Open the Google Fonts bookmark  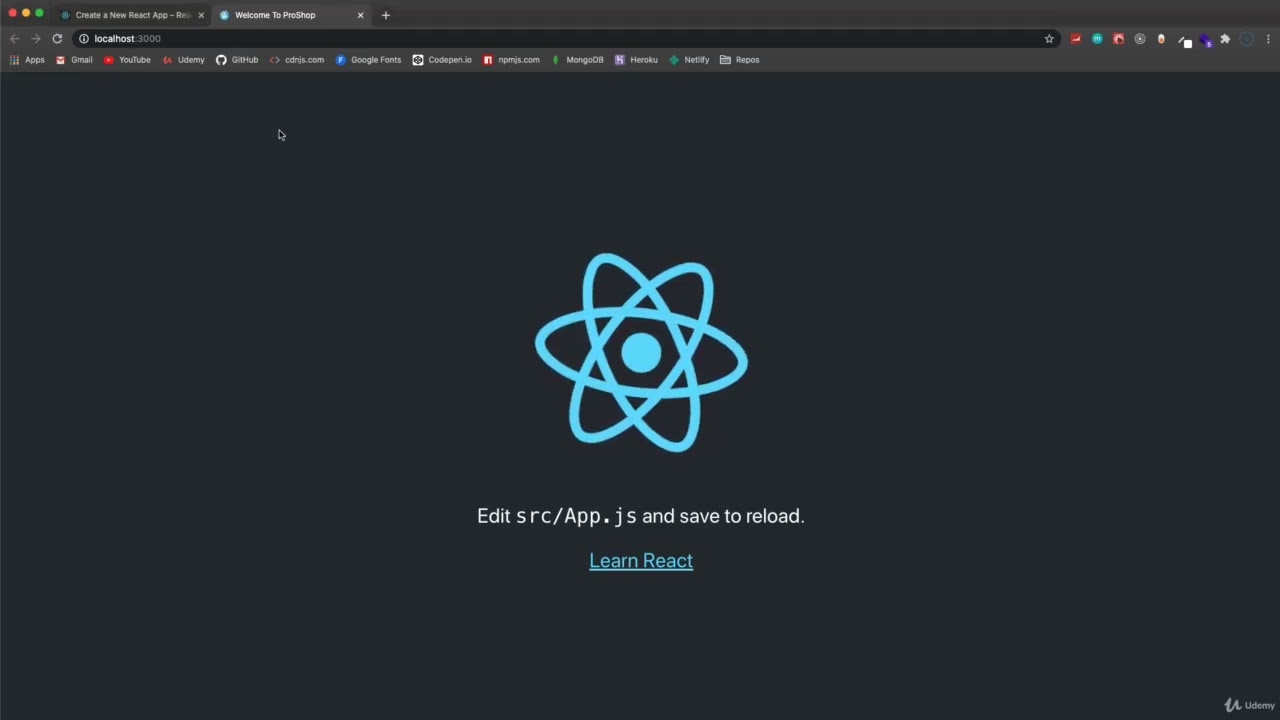(368, 60)
